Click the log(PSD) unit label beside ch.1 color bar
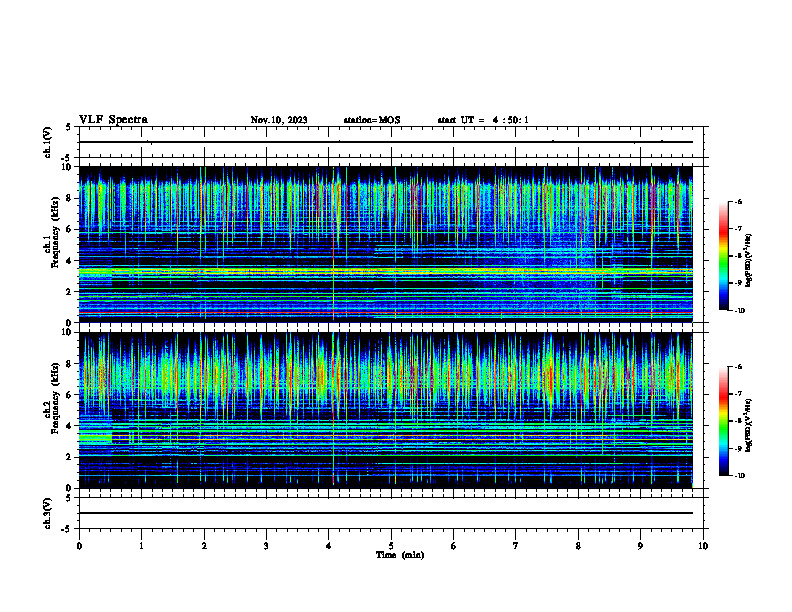Screen dimensions: 792x612 pos(749,261)
